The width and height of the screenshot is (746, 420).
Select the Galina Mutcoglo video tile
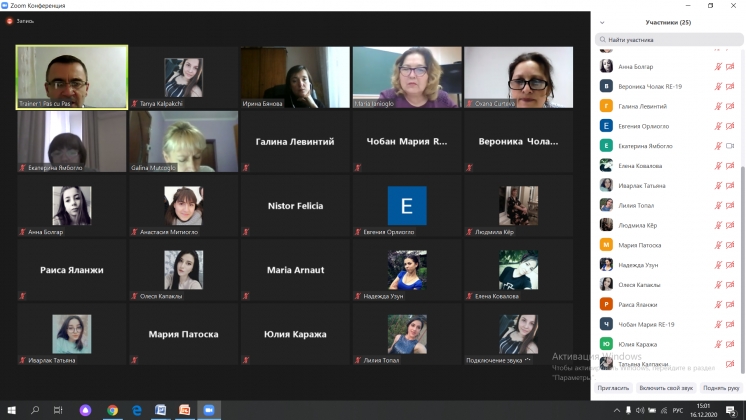(x=184, y=141)
